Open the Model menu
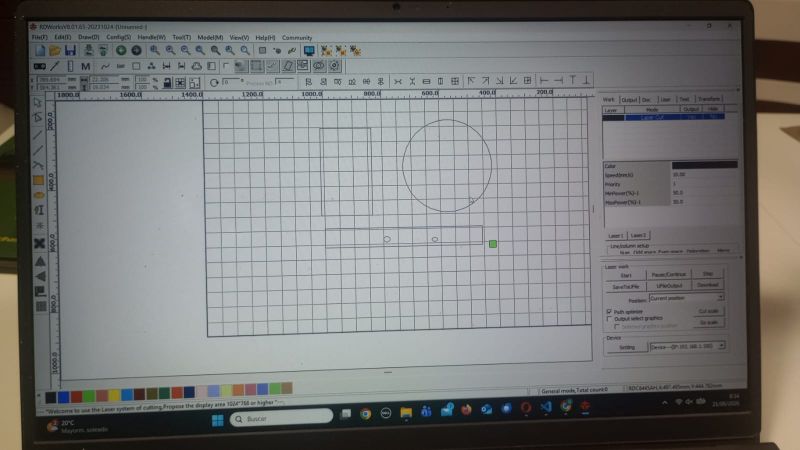This screenshot has height=450, width=800. (x=210, y=37)
